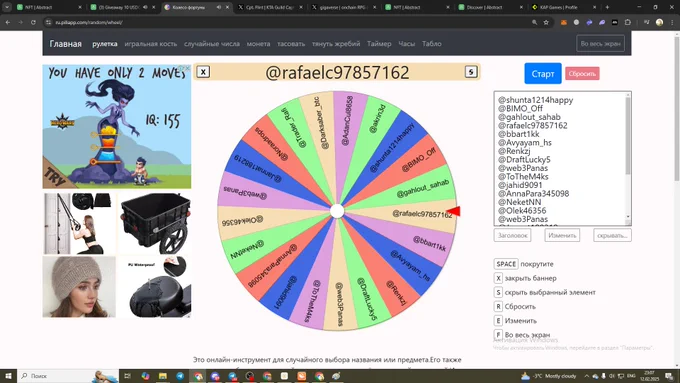
Task: Open the browser zoom magnifier icon
Action: (x=534, y=22)
